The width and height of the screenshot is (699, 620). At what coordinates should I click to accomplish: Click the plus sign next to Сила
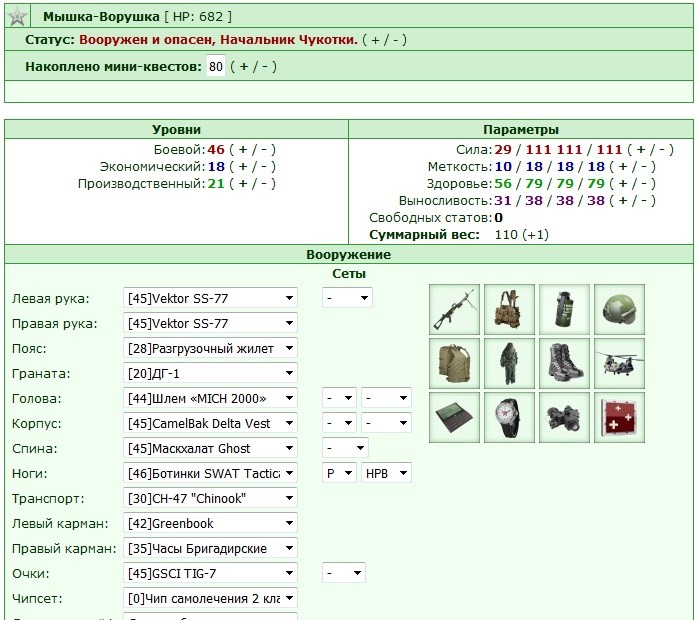(641, 149)
